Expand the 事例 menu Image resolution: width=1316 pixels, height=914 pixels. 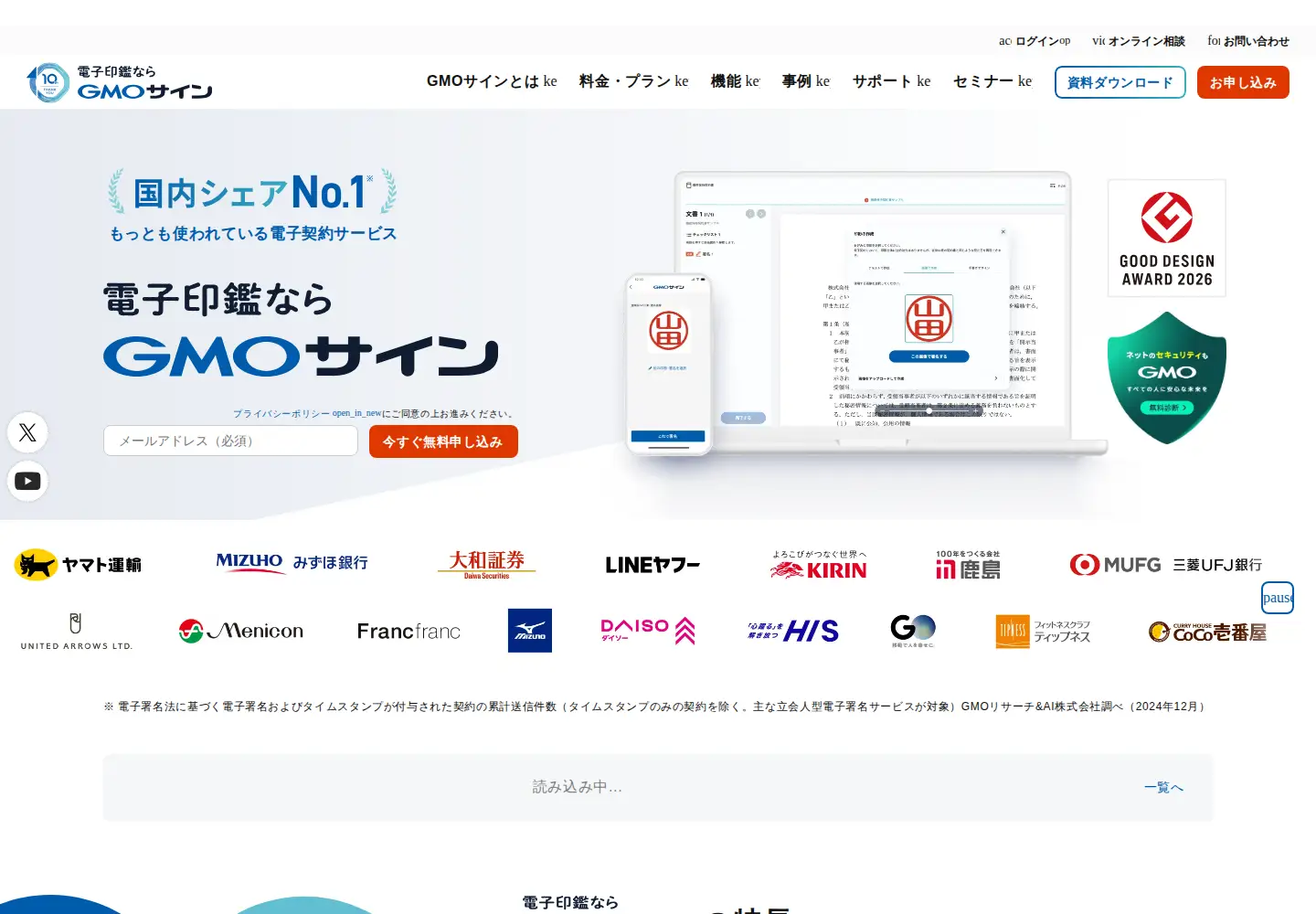[806, 81]
